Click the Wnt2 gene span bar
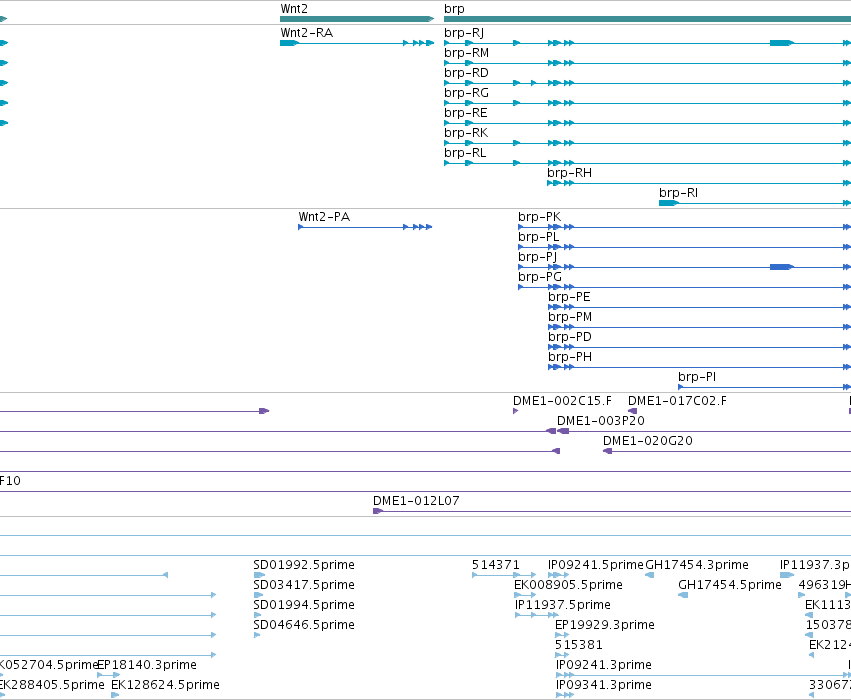This screenshot has height=700, width=851. point(357,19)
